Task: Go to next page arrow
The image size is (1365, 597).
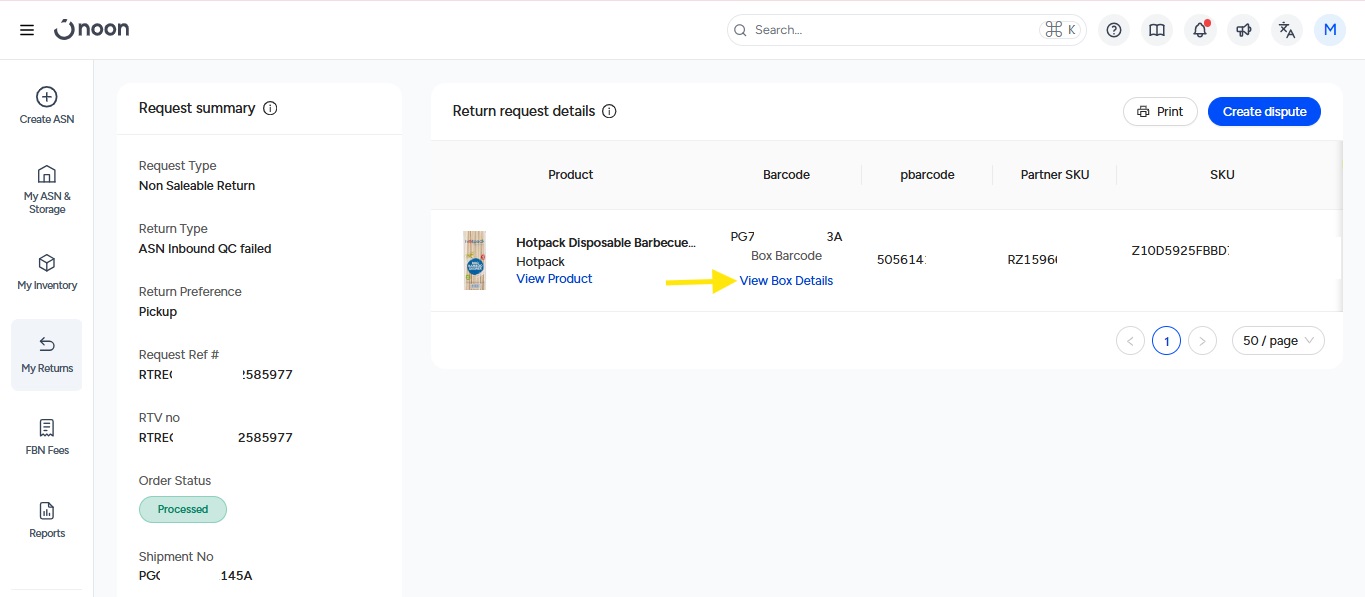Action: [x=1202, y=341]
